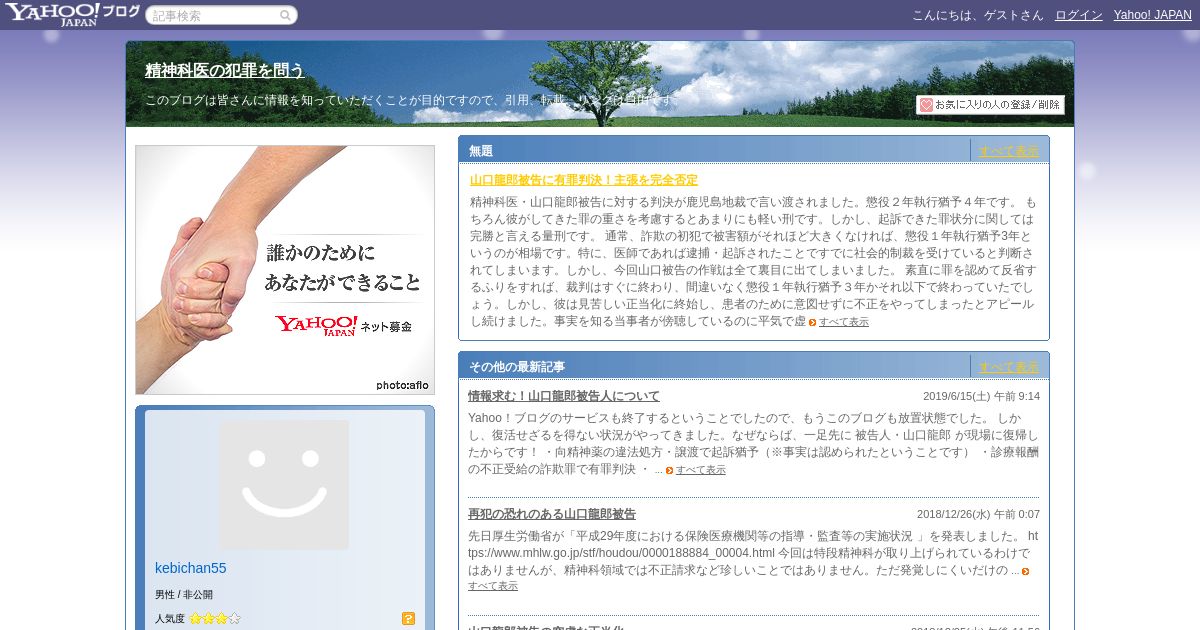Open the ログイン link
The image size is (1200, 630).
(1079, 15)
